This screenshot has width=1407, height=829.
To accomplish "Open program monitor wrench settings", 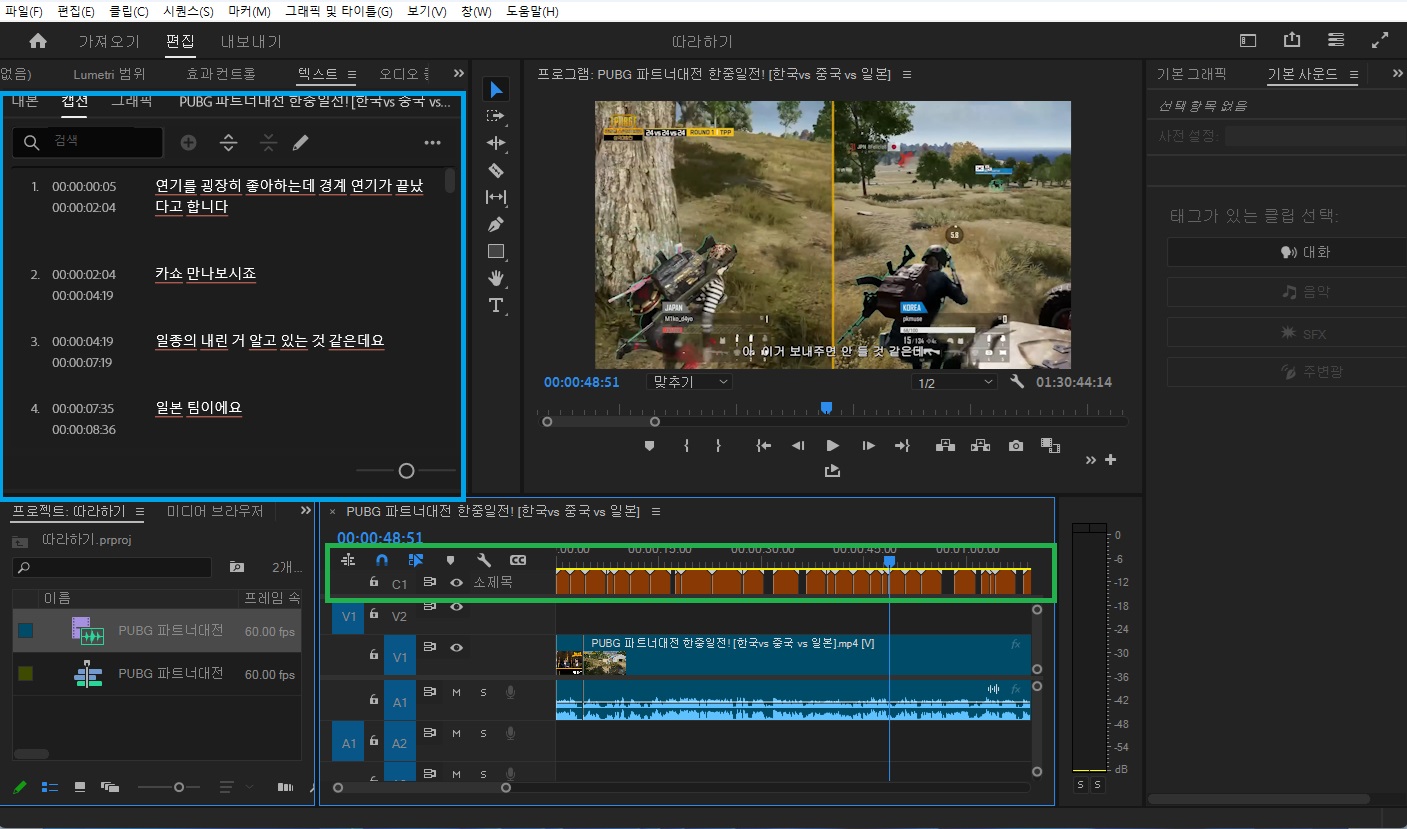I will coord(1017,382).
